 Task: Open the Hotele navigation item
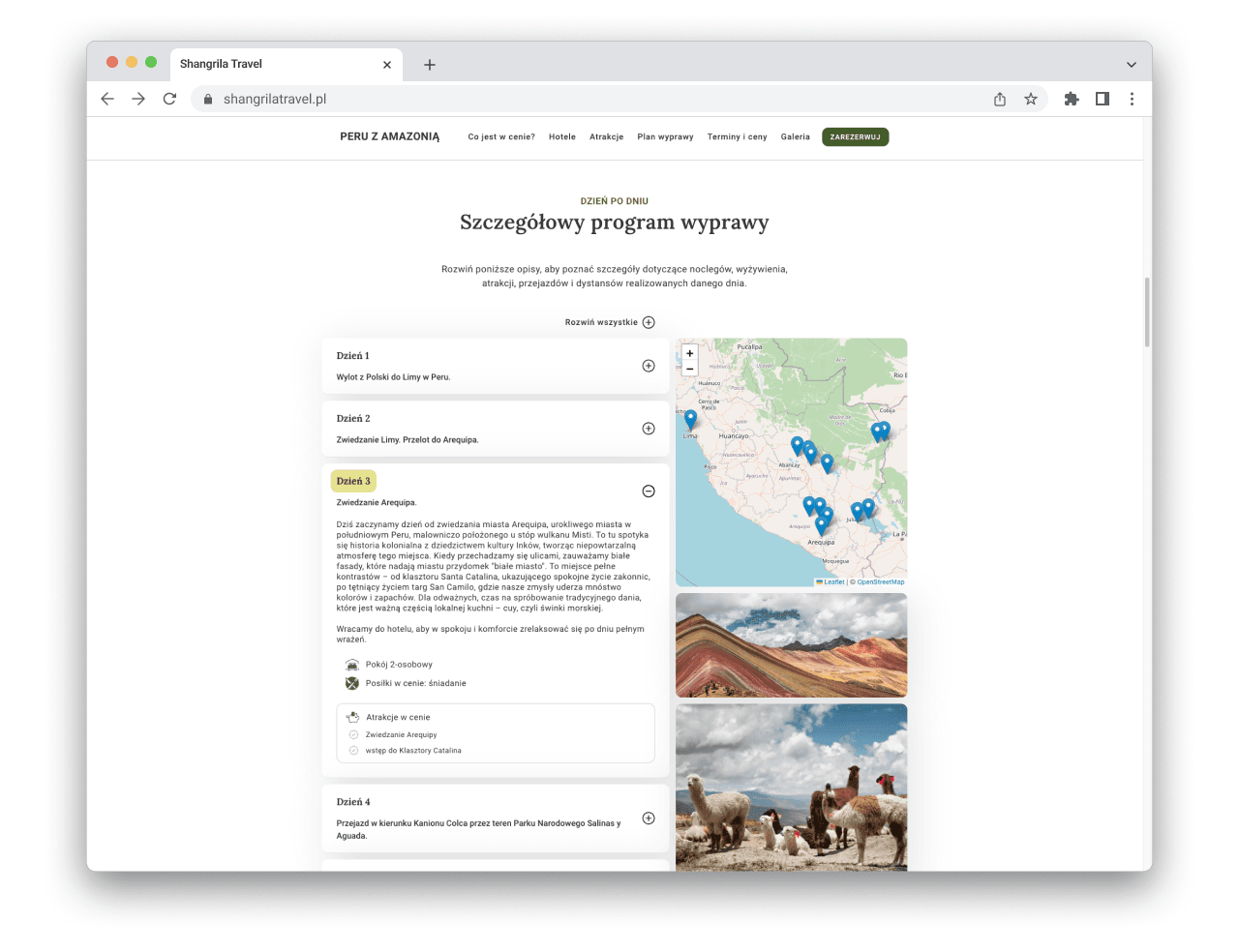pyautogui.click(x=561, y=137)
